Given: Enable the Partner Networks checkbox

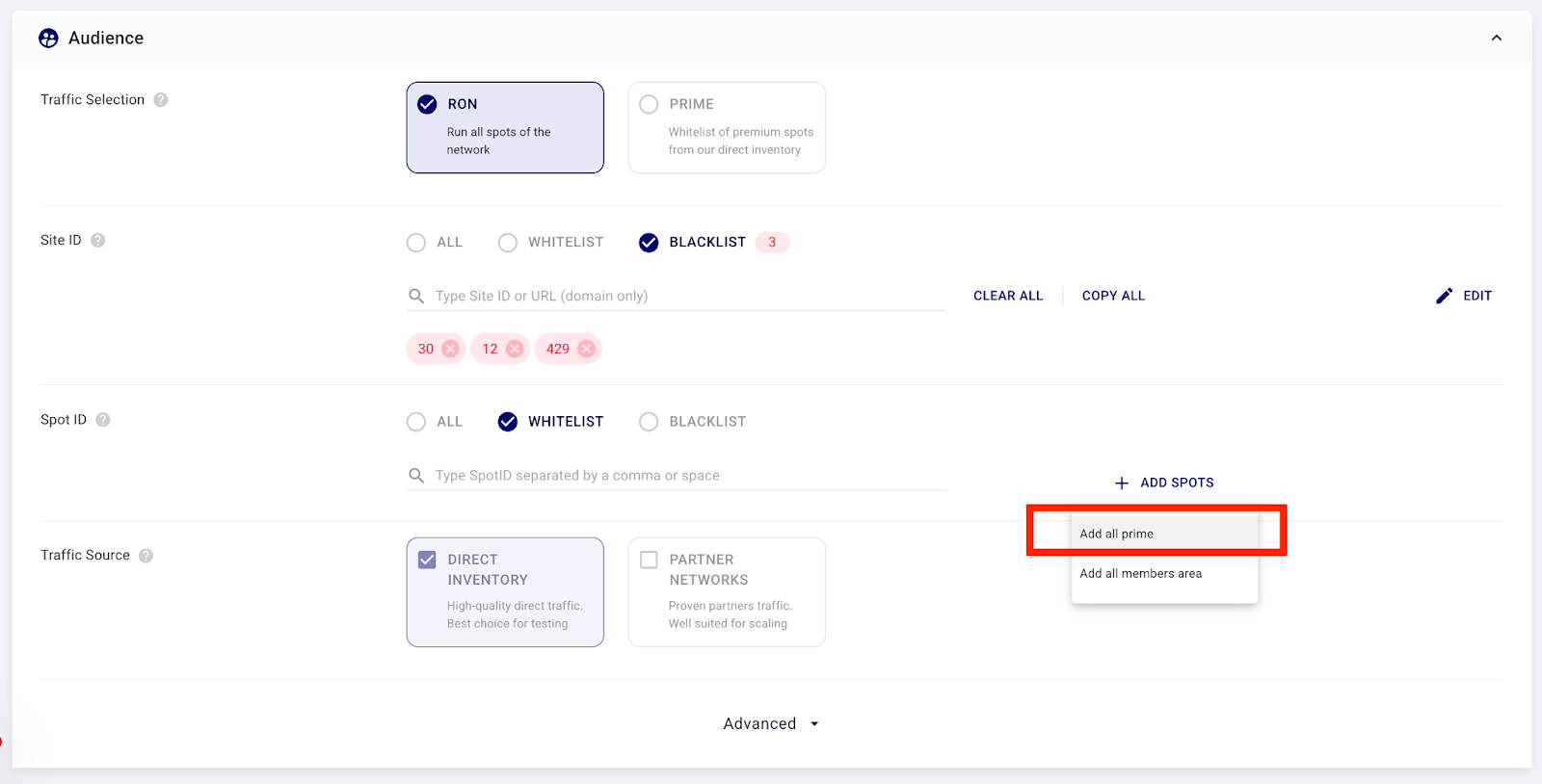Looking at the screenshot, I should (x=650, y=560).
